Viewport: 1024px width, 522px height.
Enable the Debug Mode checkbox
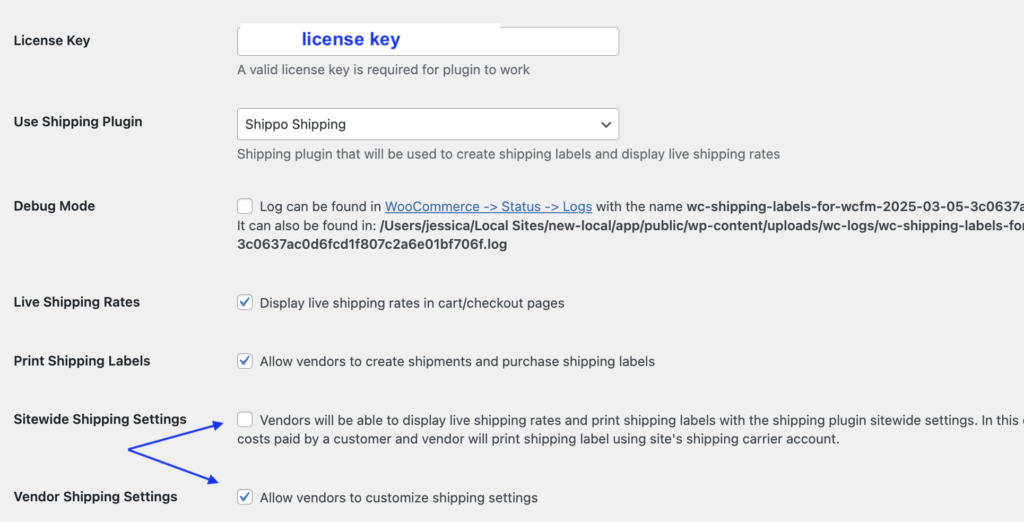point(245,206)
